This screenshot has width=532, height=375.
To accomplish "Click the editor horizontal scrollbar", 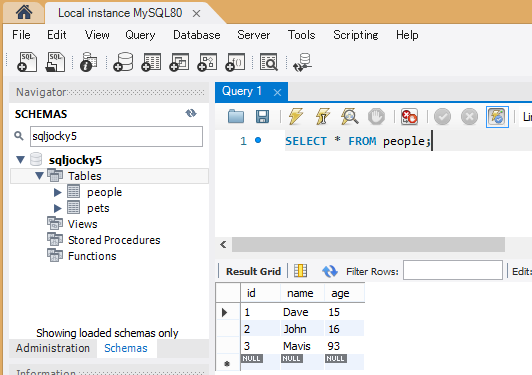I will pos(368,244).
